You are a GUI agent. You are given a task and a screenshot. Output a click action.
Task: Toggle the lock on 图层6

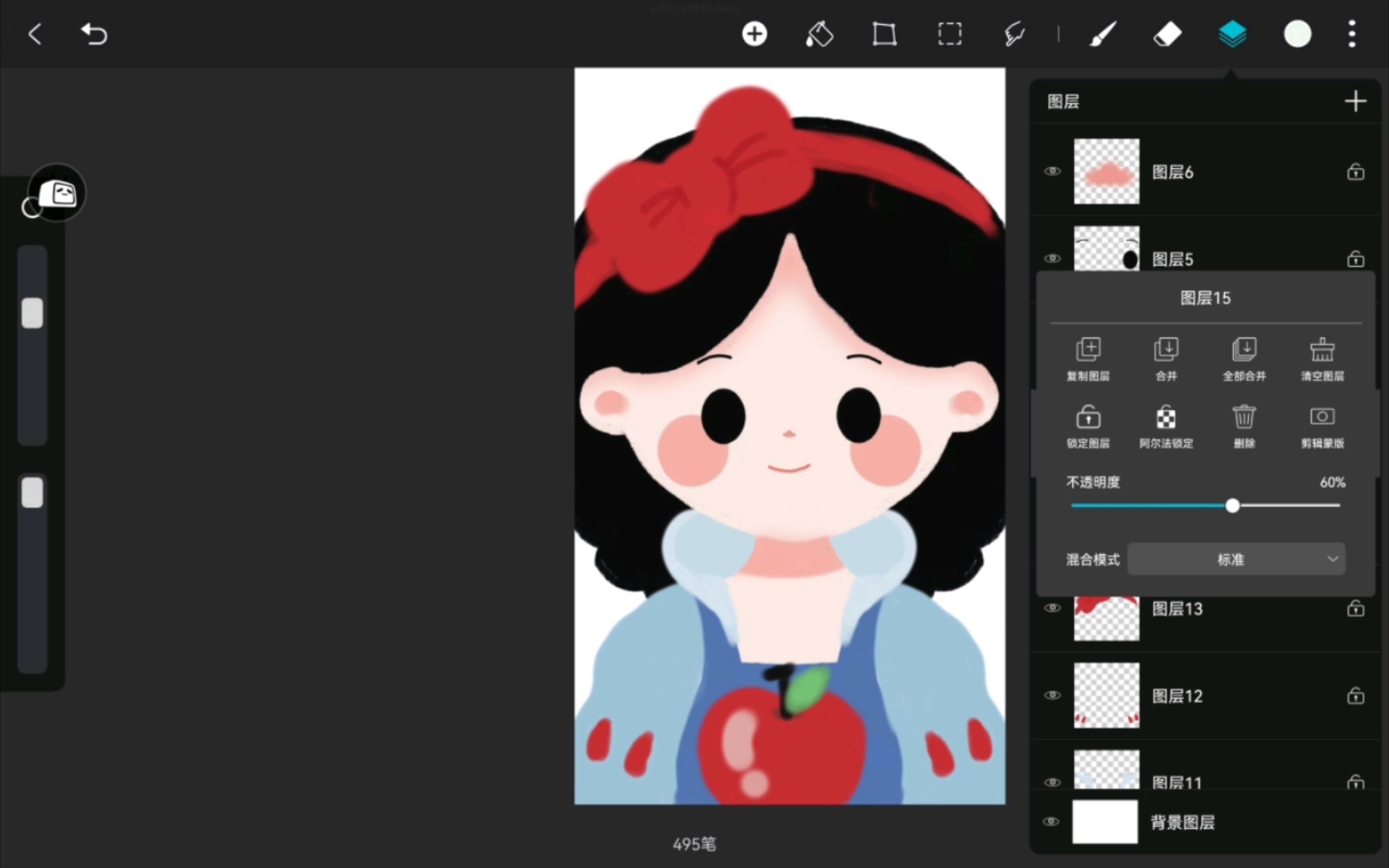[1355, 171]
